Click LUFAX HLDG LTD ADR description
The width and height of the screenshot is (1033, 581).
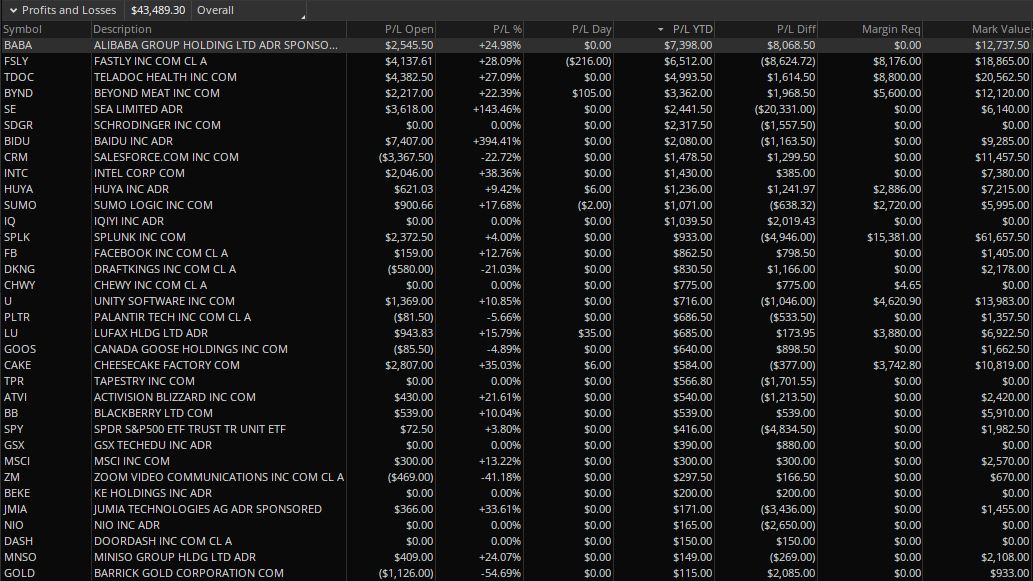coord(151,333)
